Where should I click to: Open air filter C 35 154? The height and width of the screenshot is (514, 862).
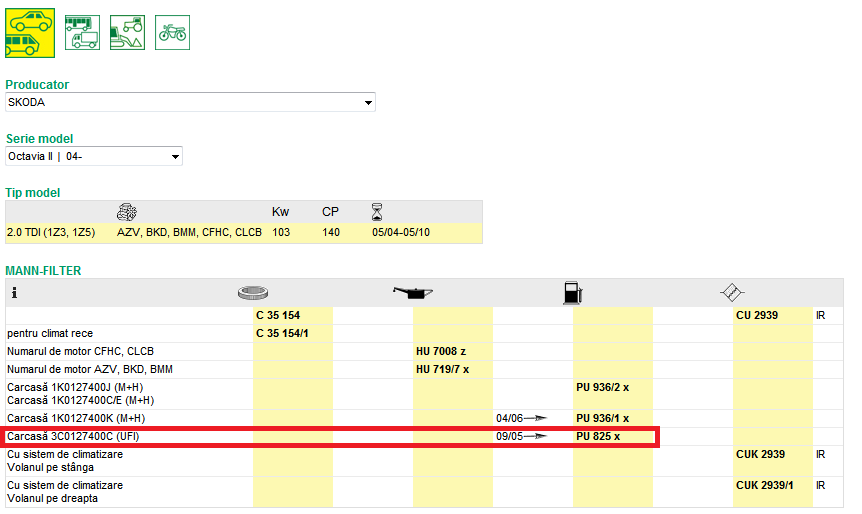point(278,316)
